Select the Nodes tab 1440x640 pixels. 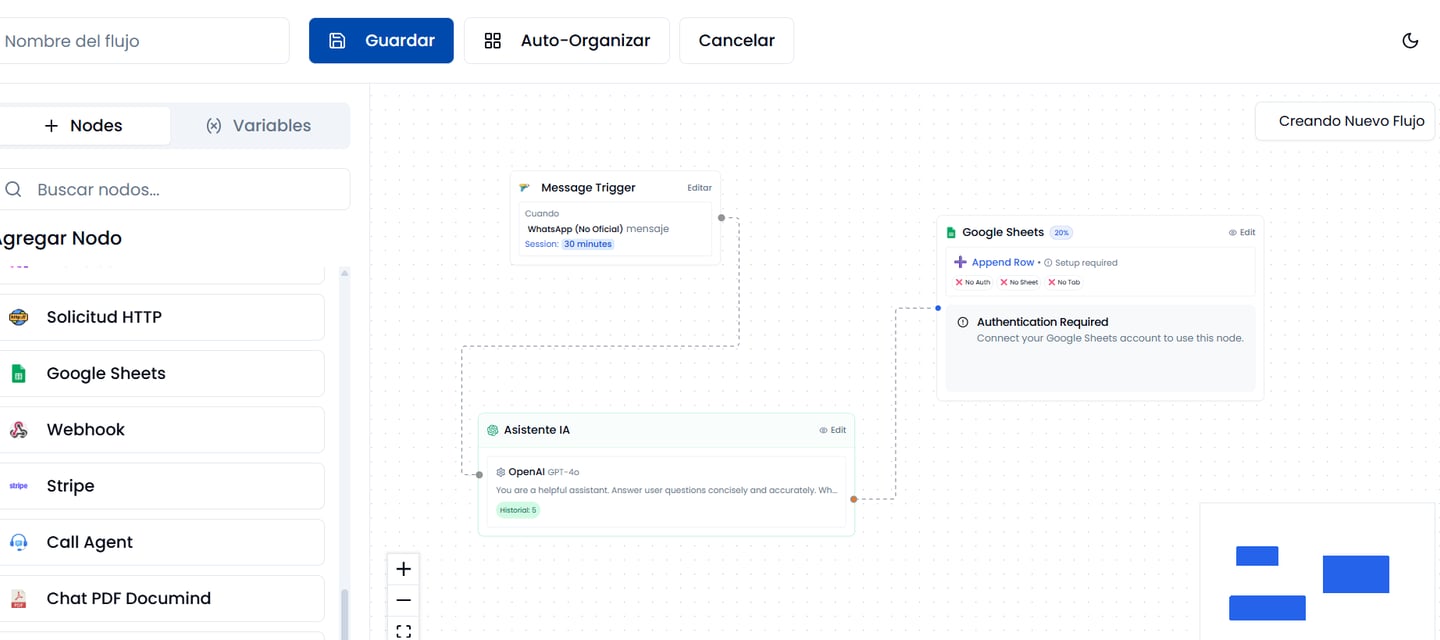(84, 126)
